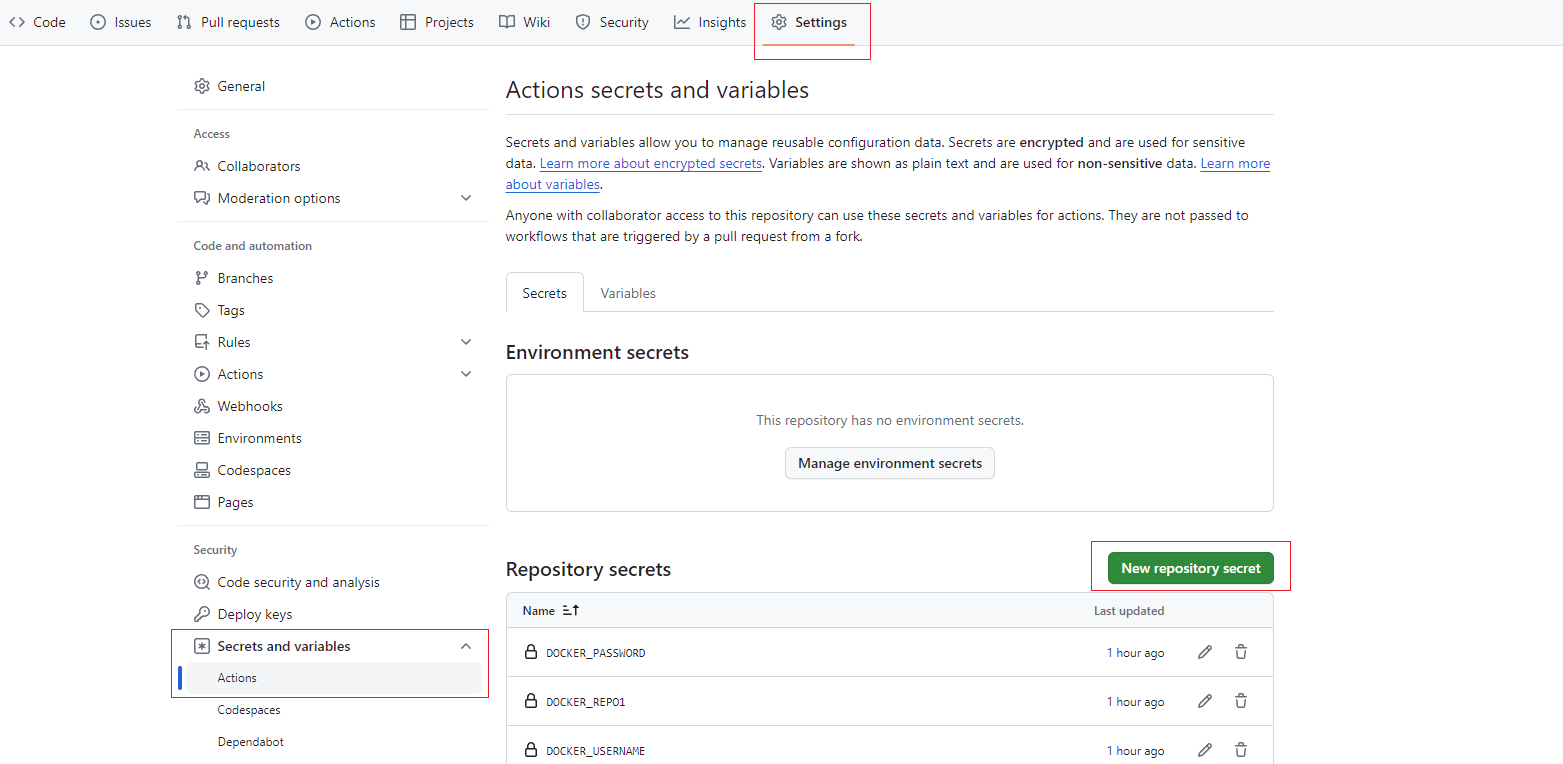This screenshot has width=1563, height=764.
Task: Click the Security shield icon in top bar
Action: click(583, 22)
